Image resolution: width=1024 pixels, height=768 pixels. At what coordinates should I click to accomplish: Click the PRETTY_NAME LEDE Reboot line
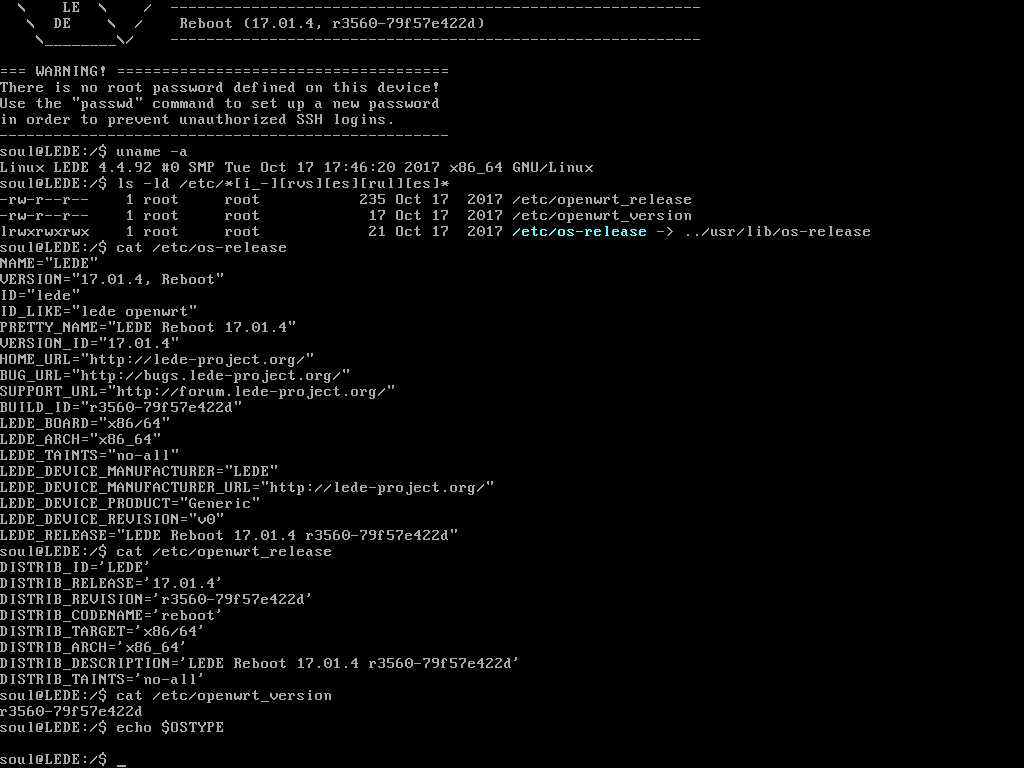tap(148, 328)
